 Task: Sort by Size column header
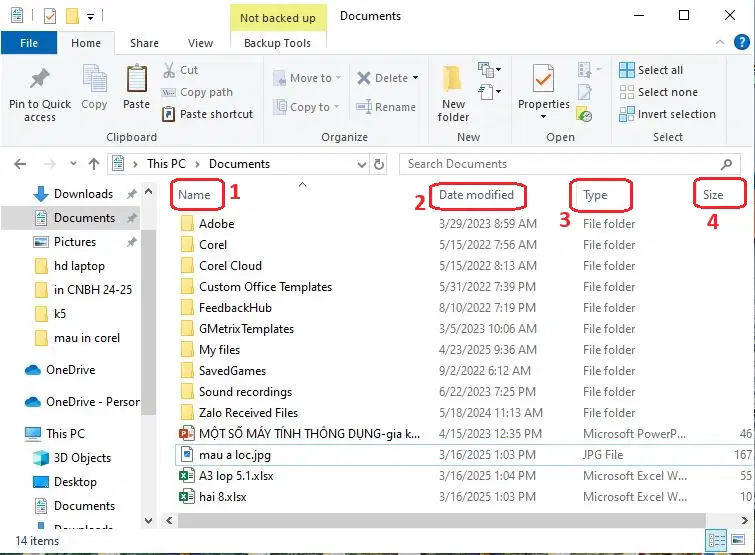pyautogui.click(x=713, y=195)
